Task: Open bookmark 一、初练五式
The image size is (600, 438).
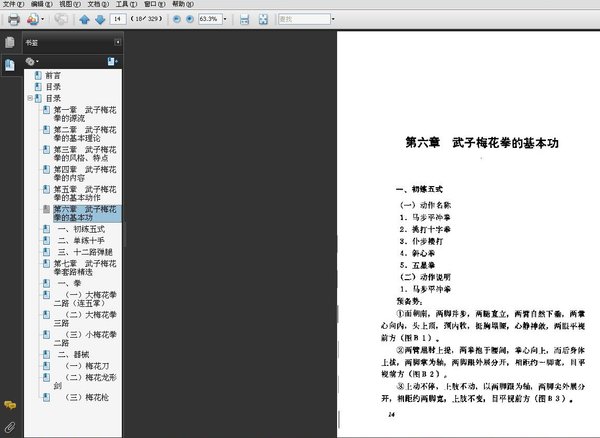Action: coord(81,229)
